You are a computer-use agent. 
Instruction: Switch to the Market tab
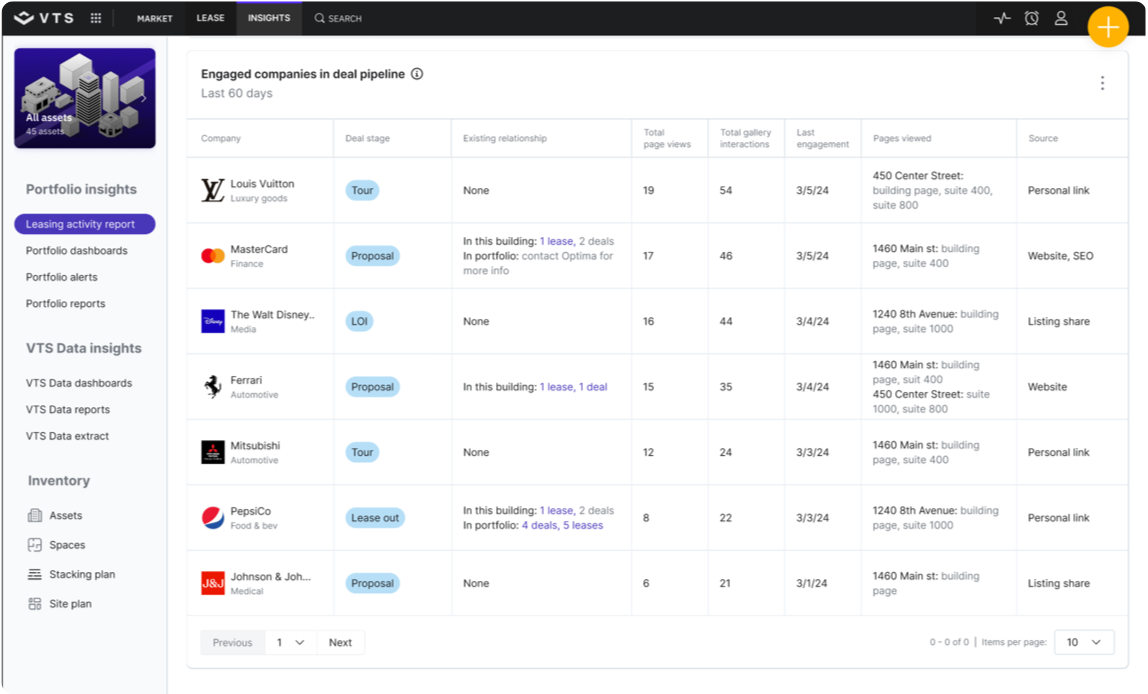point(154,18)
